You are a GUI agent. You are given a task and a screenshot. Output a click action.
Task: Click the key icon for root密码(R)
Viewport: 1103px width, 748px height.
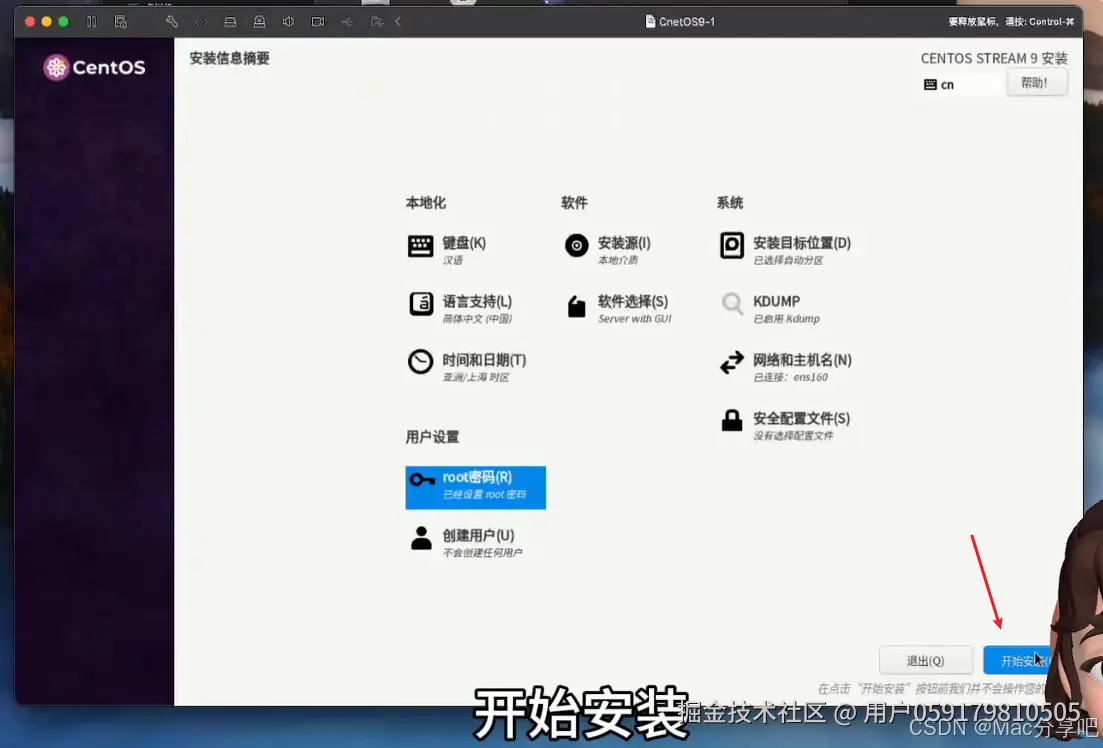coord(422,480)
